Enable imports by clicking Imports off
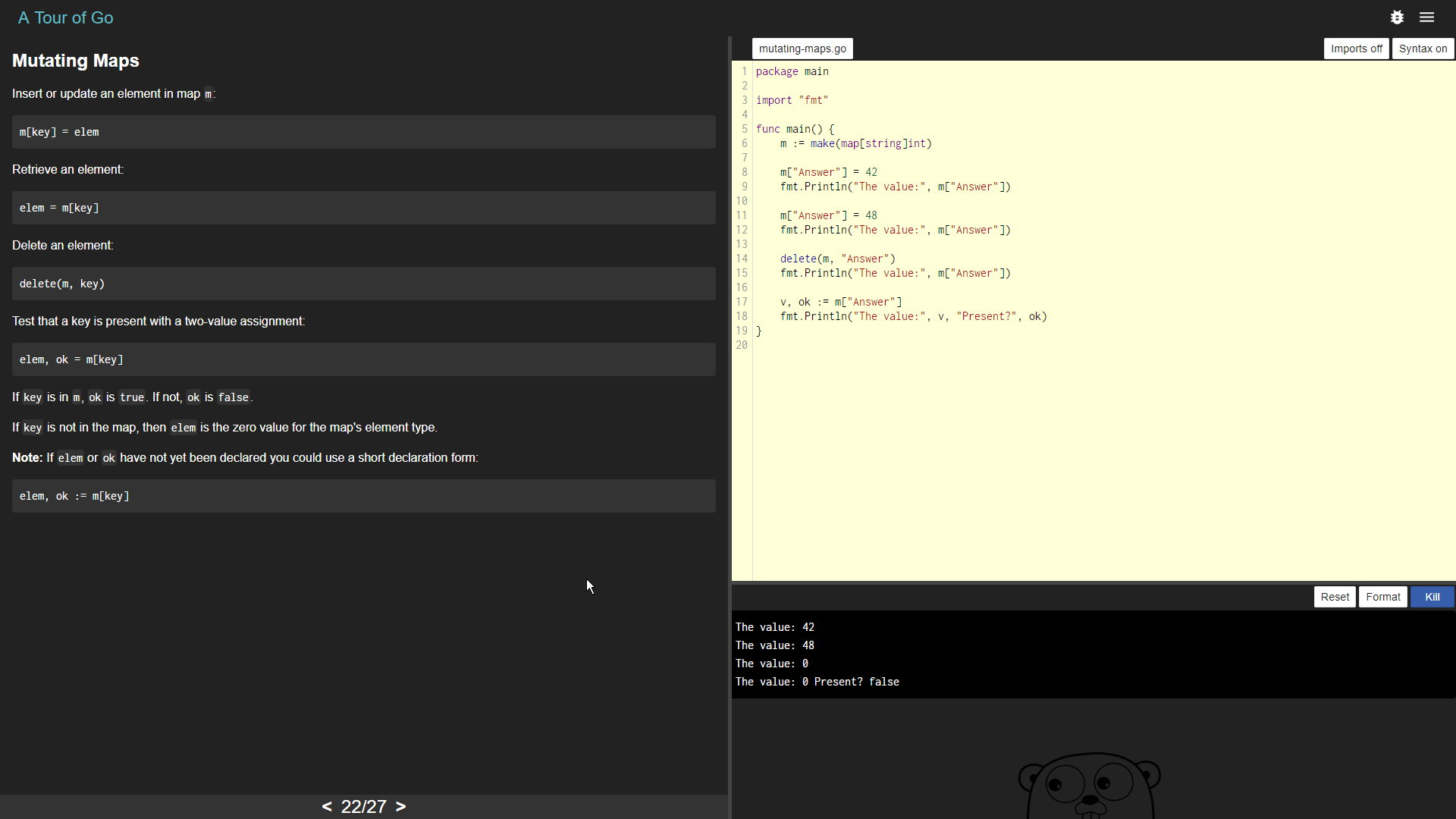Screen dimensions: 1456x819 (x=1356, y=48)
